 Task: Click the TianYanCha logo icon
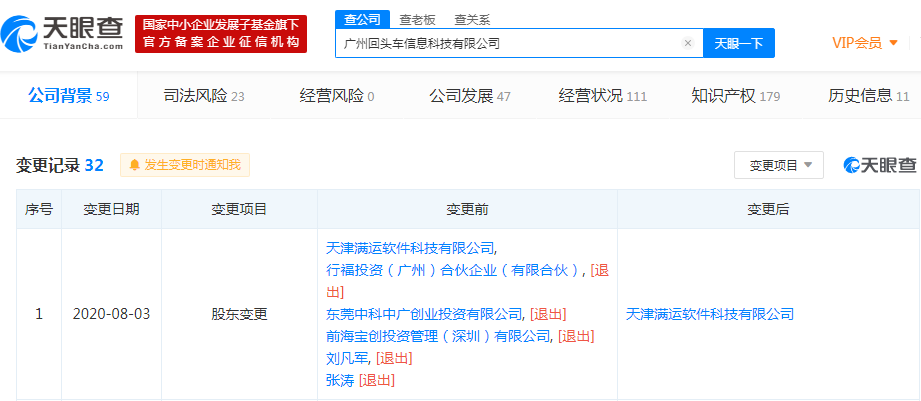pos(19,33)
